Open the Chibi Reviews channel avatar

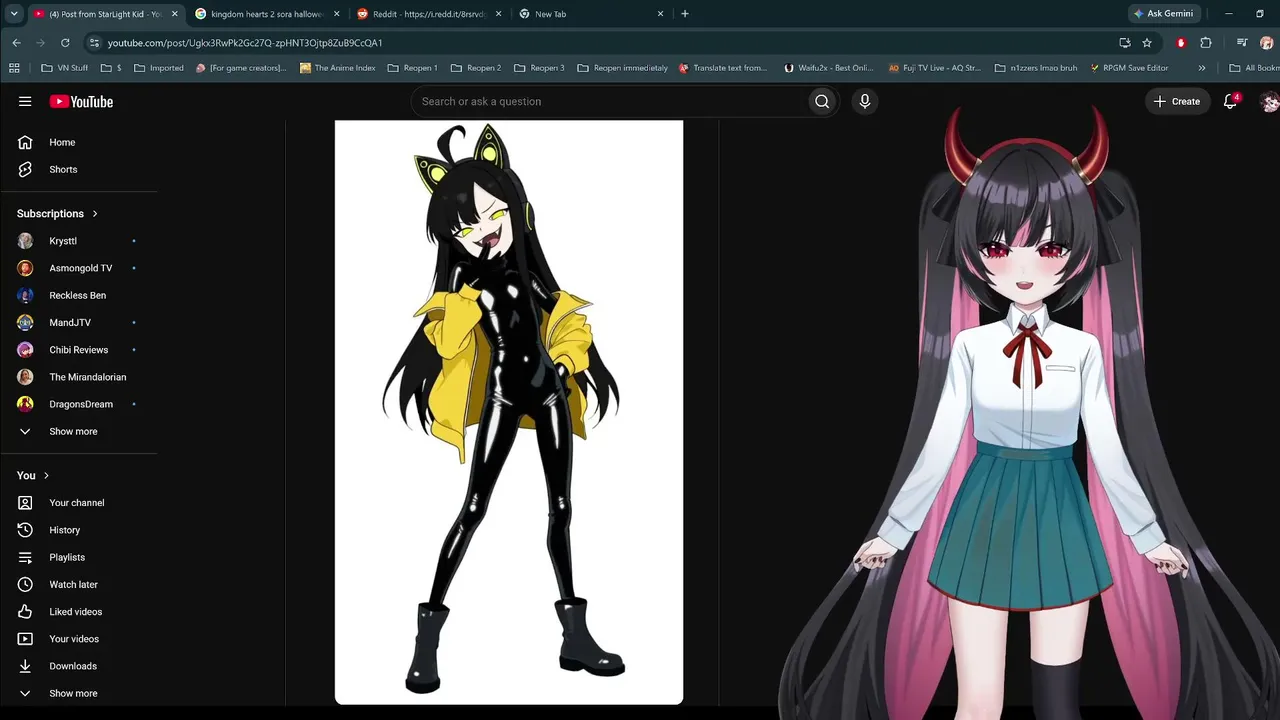(26, 350)
